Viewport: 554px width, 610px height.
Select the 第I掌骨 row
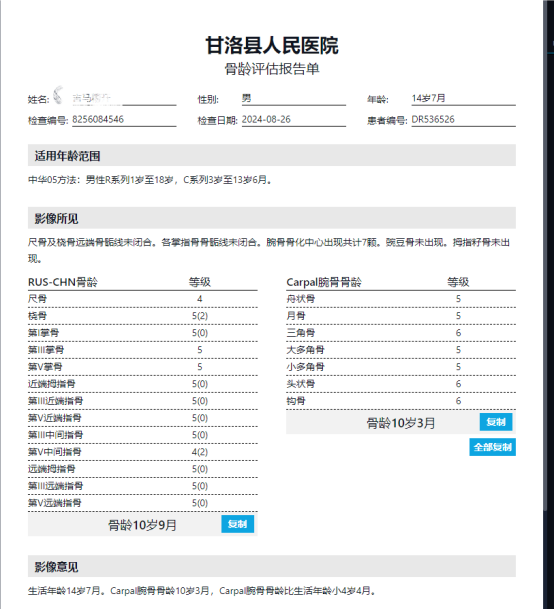143,333
